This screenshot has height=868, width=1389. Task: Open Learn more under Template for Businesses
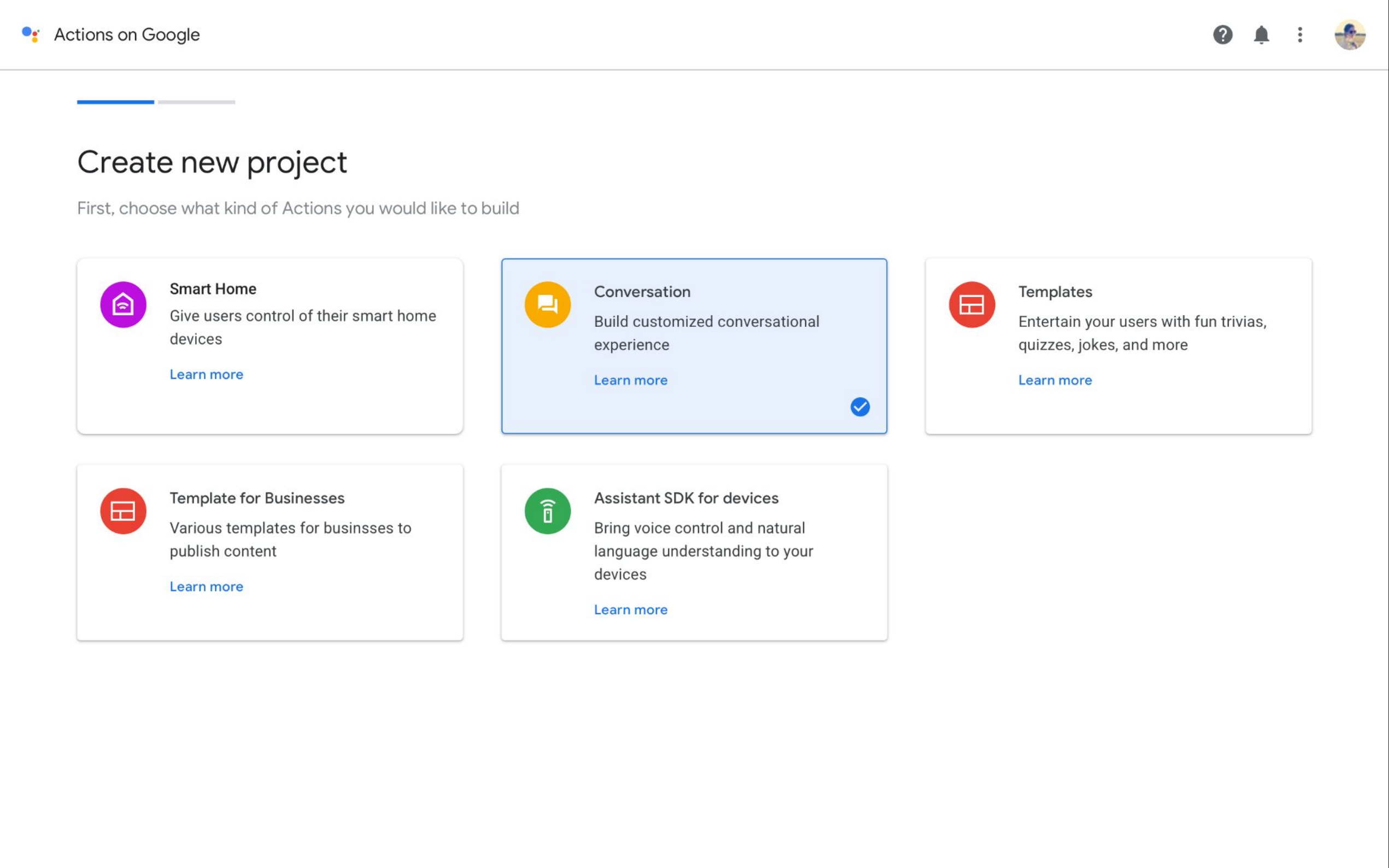(206, 587)
